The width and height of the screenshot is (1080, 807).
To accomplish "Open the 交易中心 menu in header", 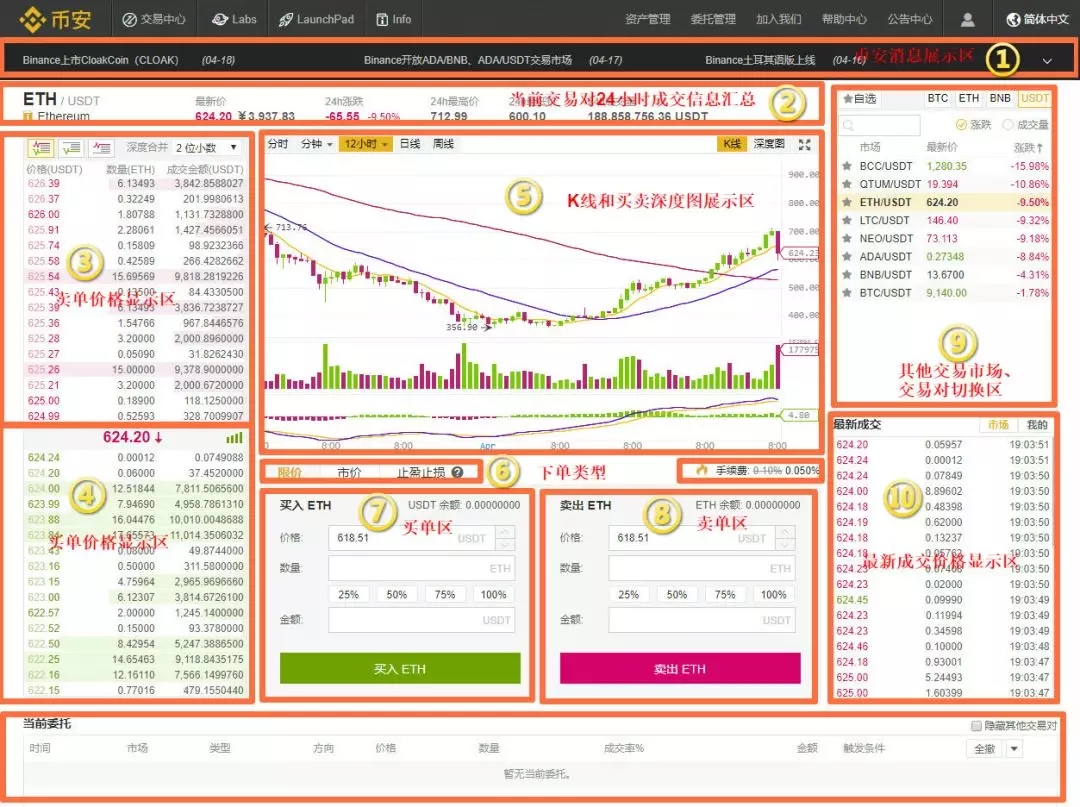I will tap(154, 19).
